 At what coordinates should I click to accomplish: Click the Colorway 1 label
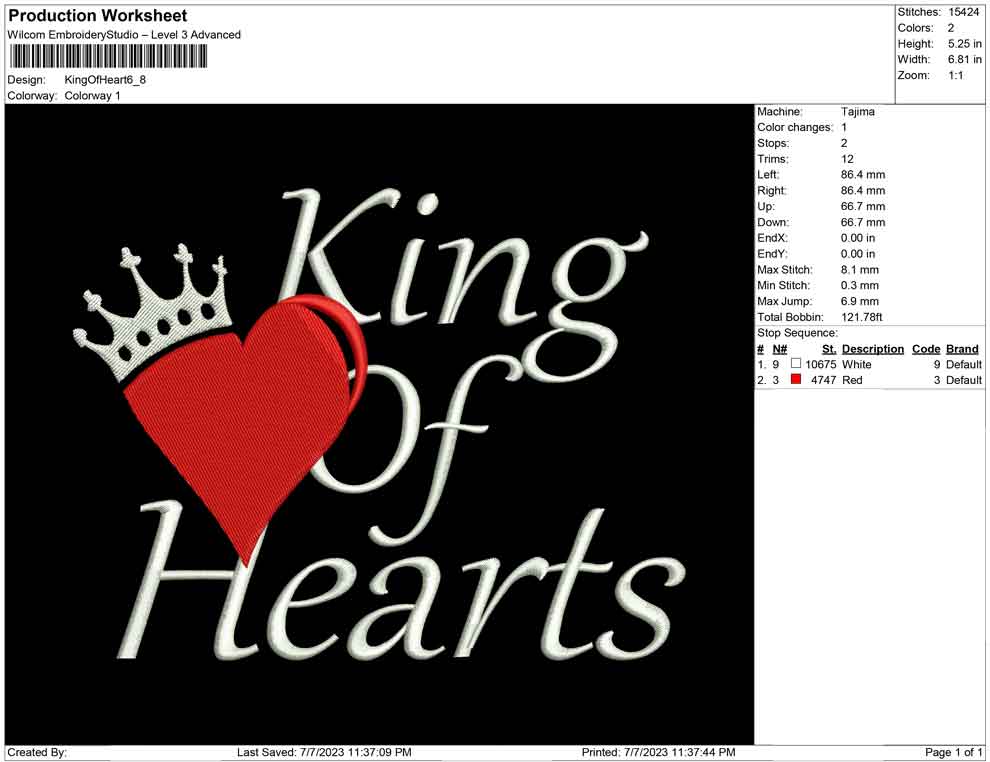click(93, 97)
